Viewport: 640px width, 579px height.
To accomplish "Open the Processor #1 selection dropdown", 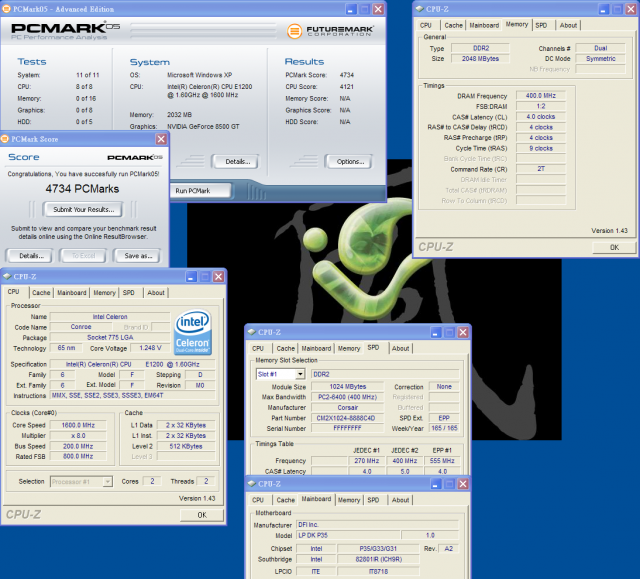I will tap(107, 482).
